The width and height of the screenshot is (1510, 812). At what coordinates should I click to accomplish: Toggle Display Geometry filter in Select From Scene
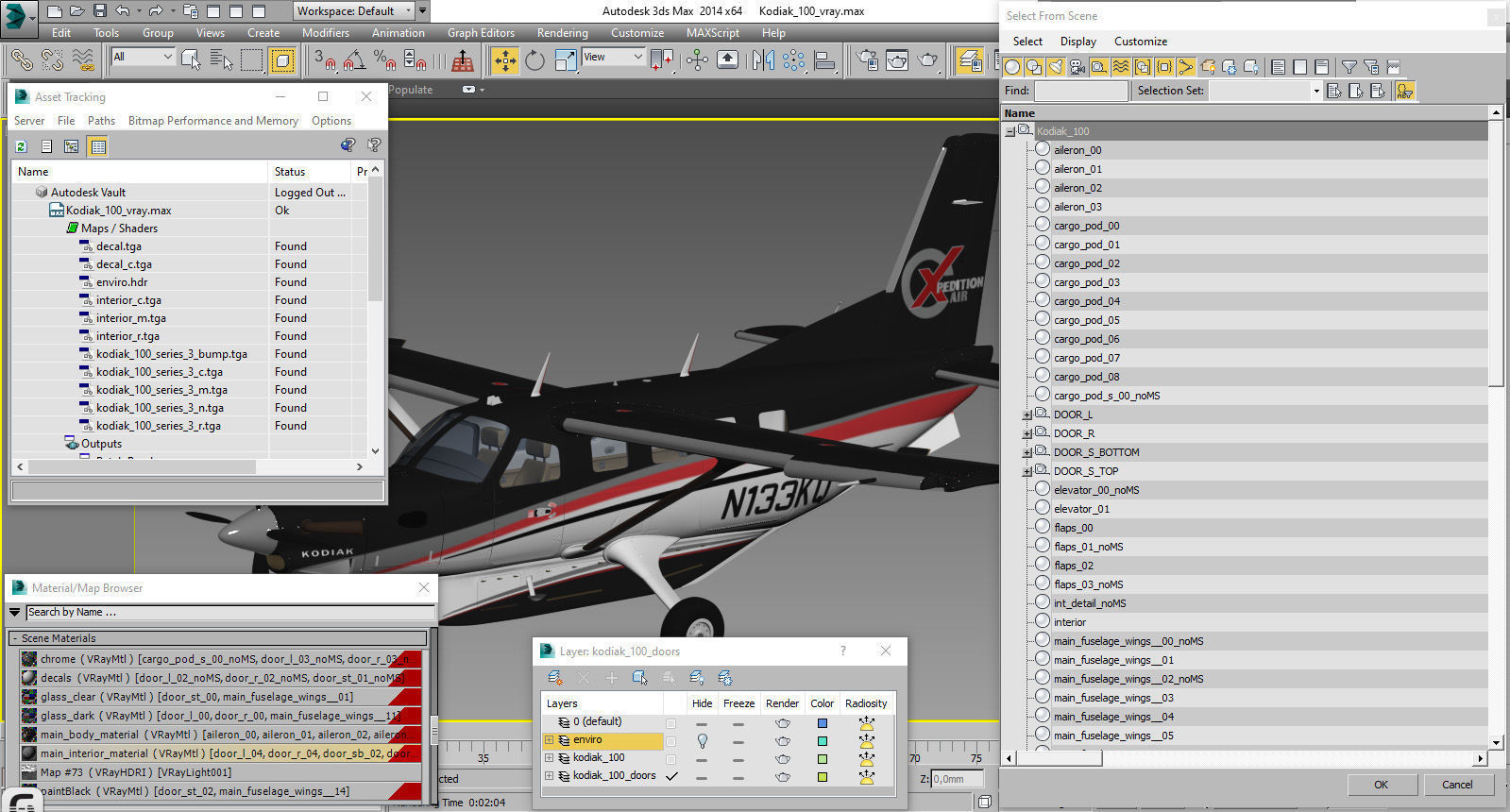click(1013, 67)
